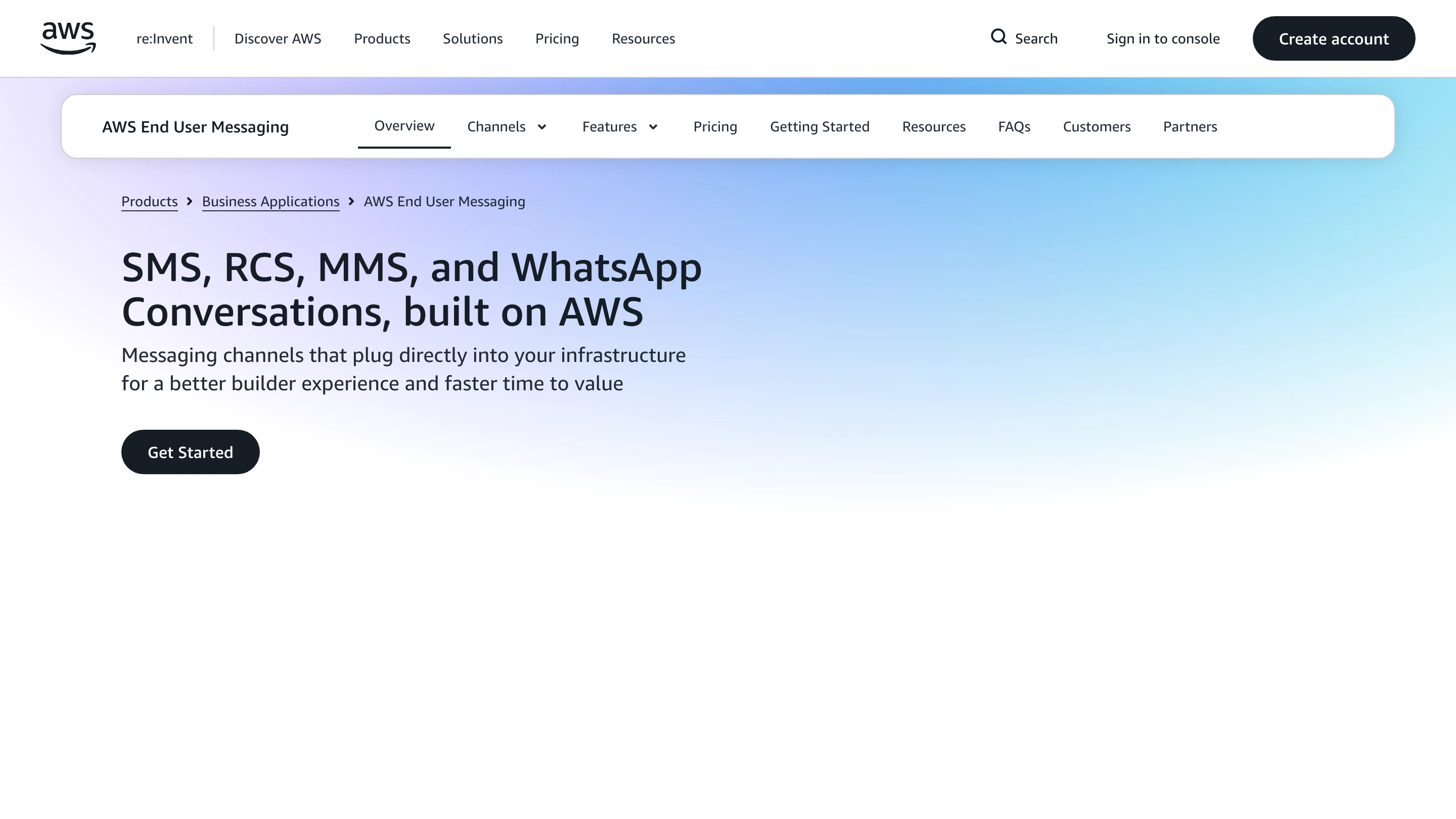
Task: Open the Customers tab
Action: coord(1097,126)
